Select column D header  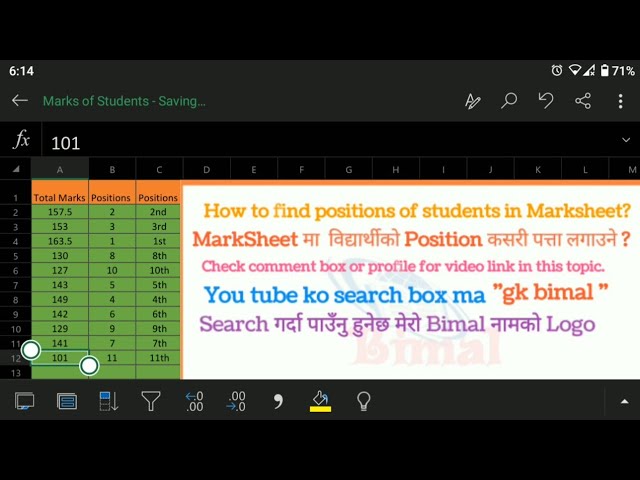(207, 170)
